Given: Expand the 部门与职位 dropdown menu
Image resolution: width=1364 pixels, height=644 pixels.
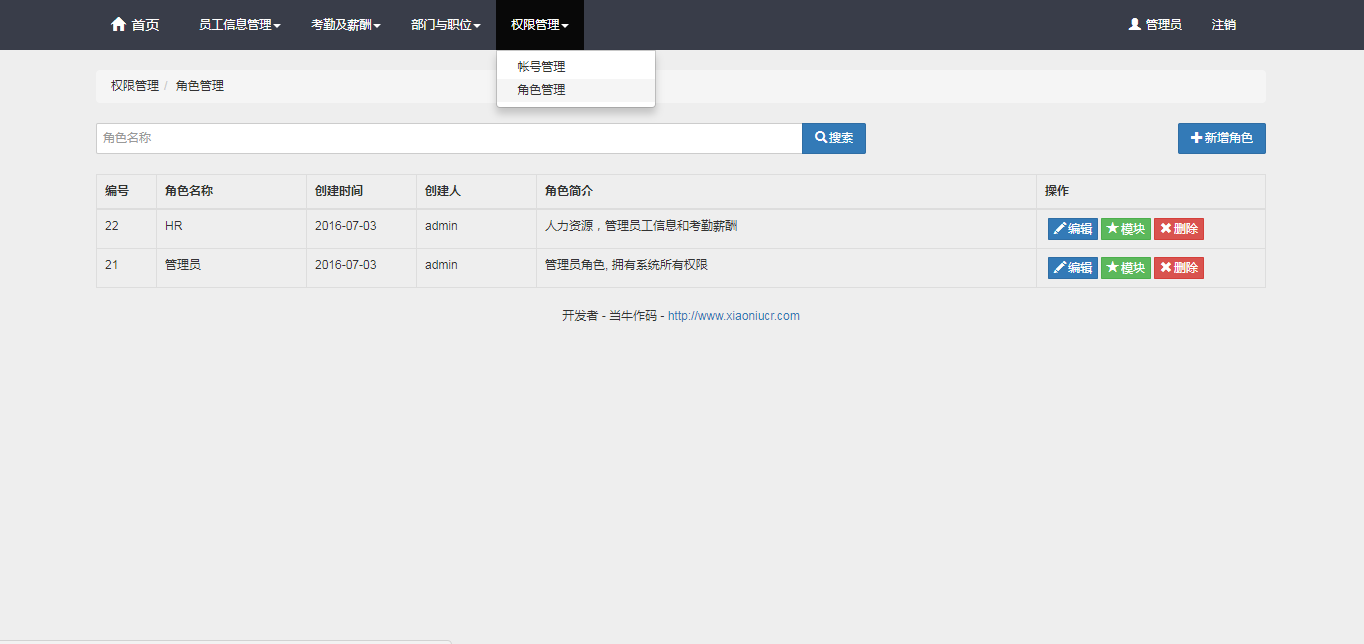Looking at the screenshot, I should [446, 25].
